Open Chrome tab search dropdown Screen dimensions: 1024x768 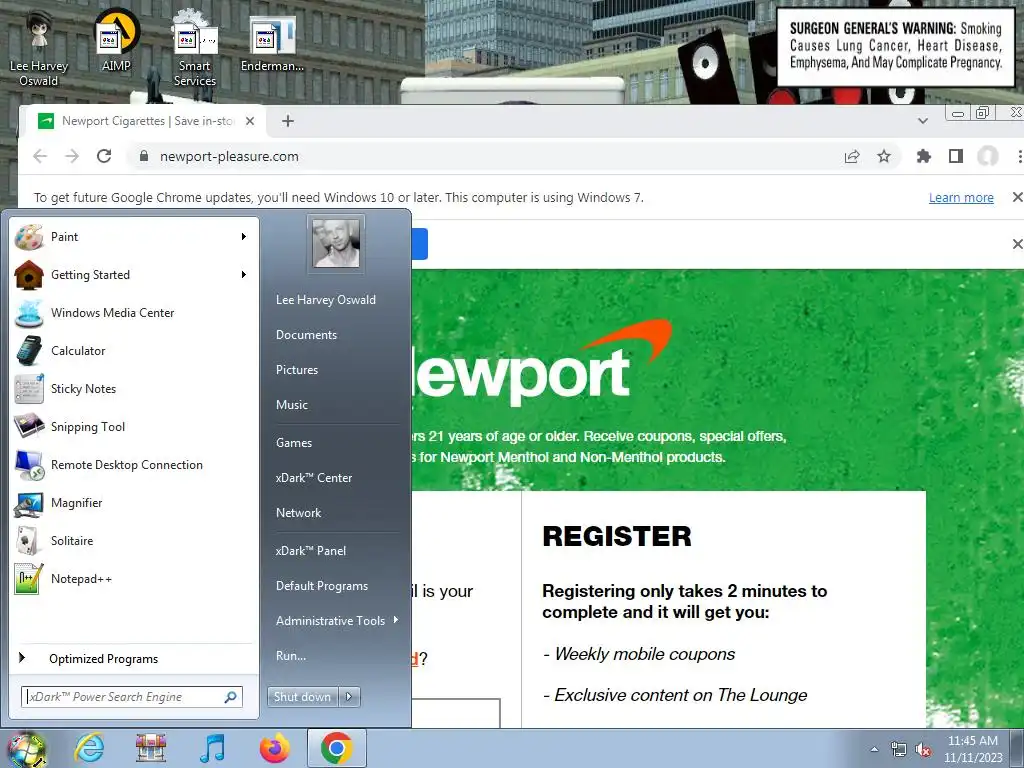click(x=923, y=121)
